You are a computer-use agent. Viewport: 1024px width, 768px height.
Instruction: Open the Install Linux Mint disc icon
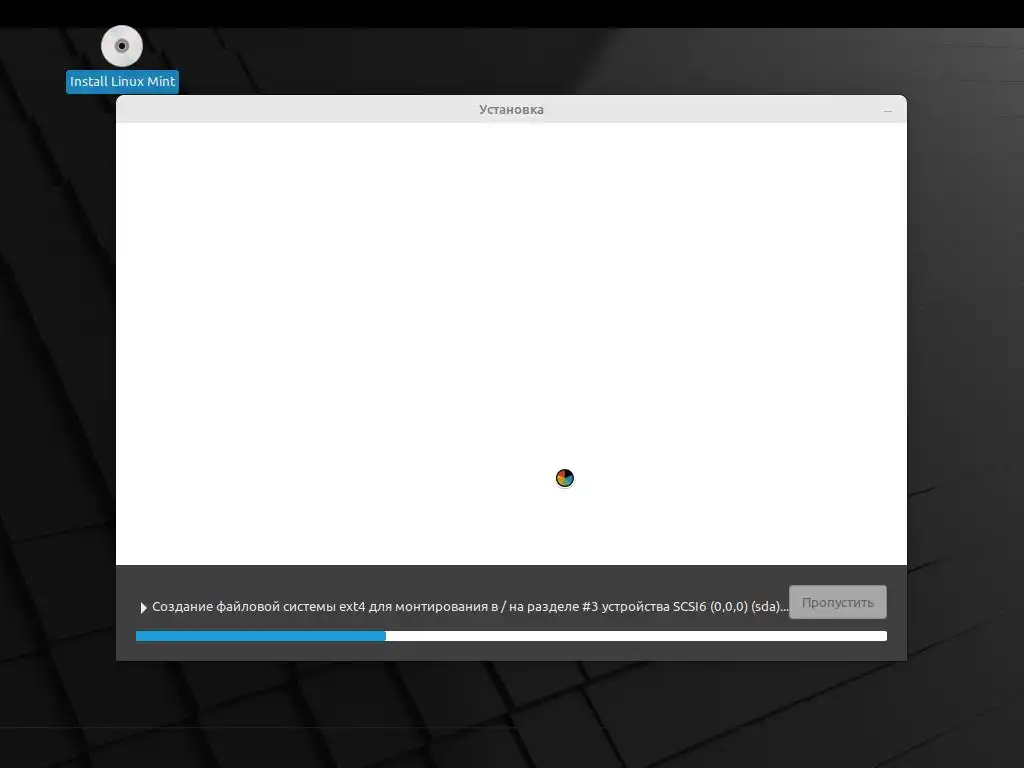coord(121,46)
